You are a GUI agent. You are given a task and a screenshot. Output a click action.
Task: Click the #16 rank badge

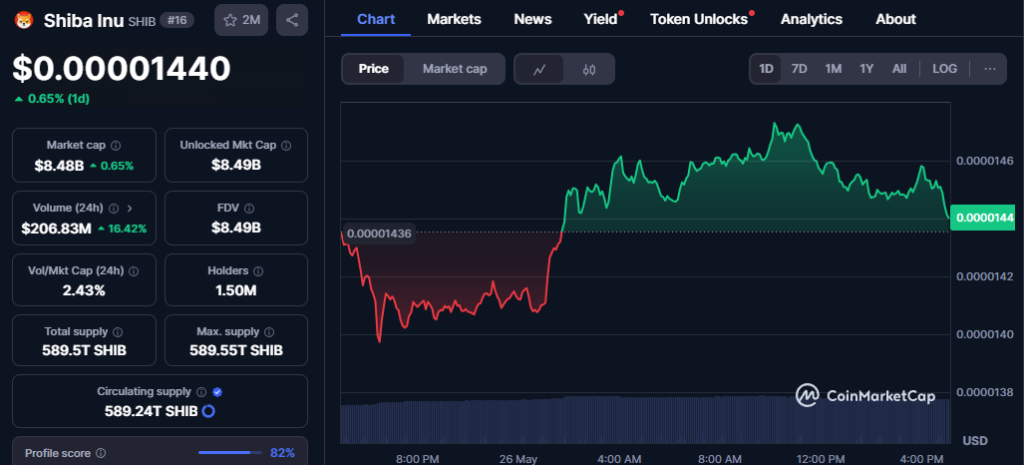click(x=176, y=20)
